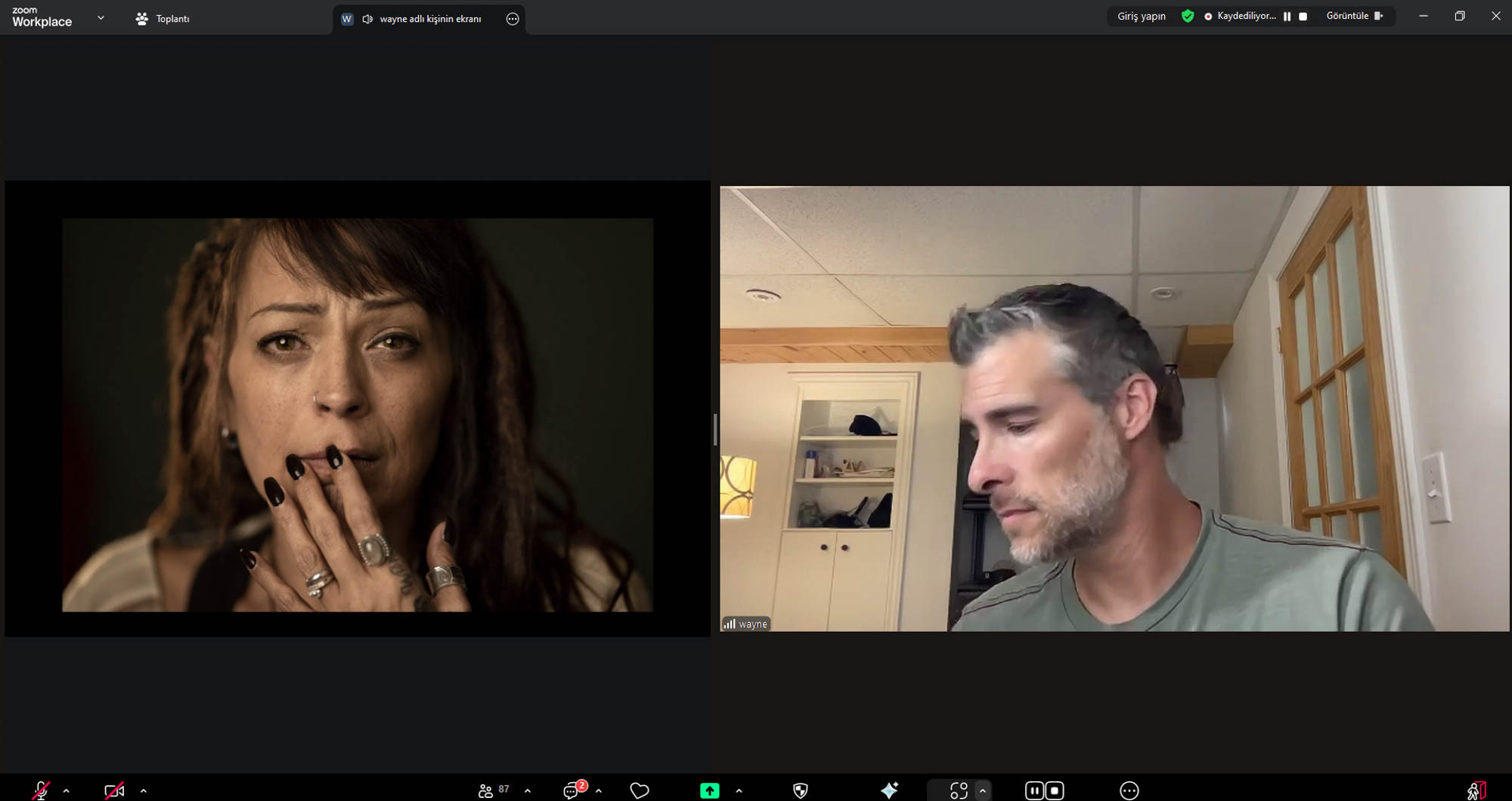Click the Word icon on the screen tab

(x=347, y=19)
